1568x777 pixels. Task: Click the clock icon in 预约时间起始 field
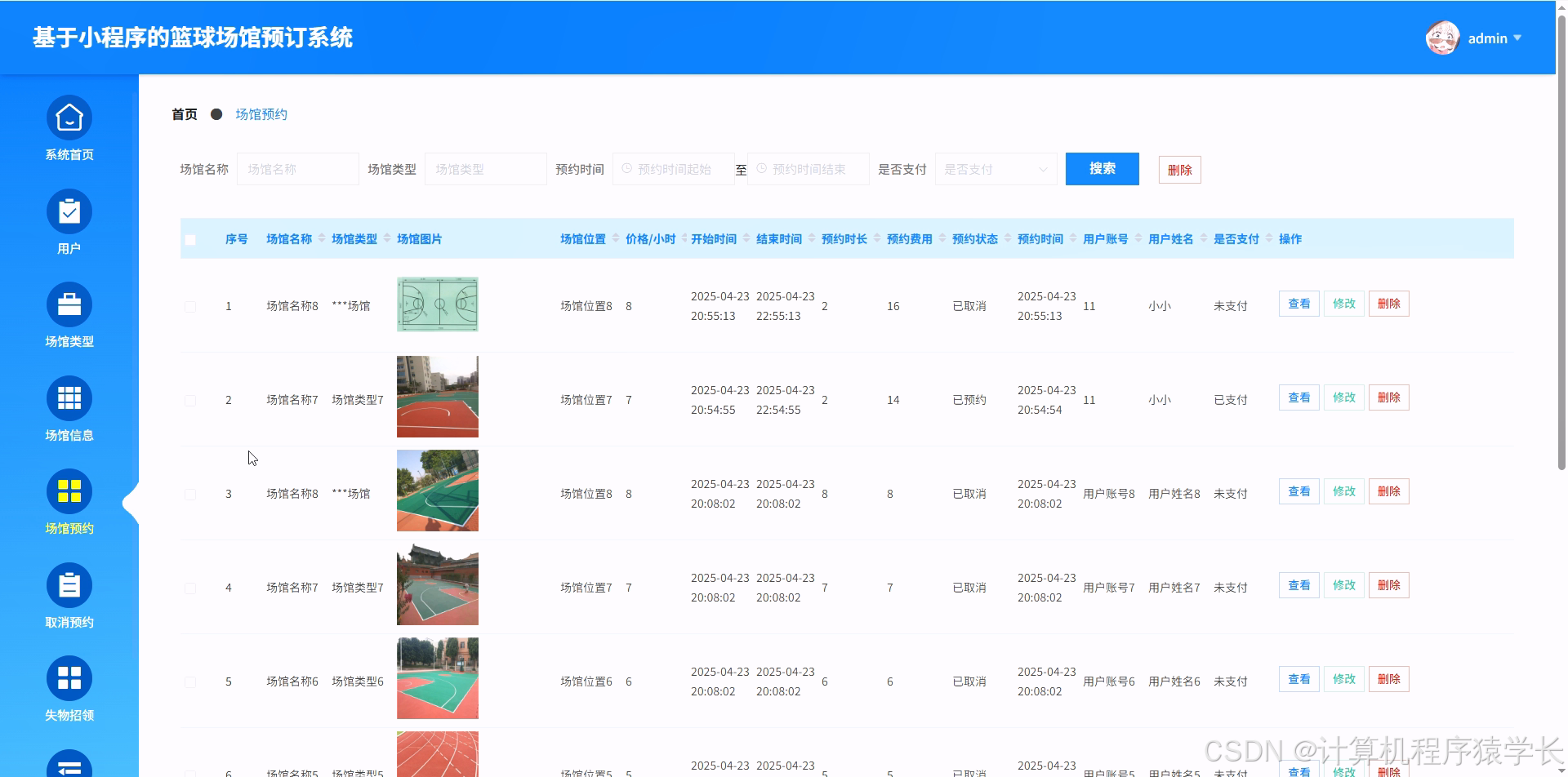[627, 169]
